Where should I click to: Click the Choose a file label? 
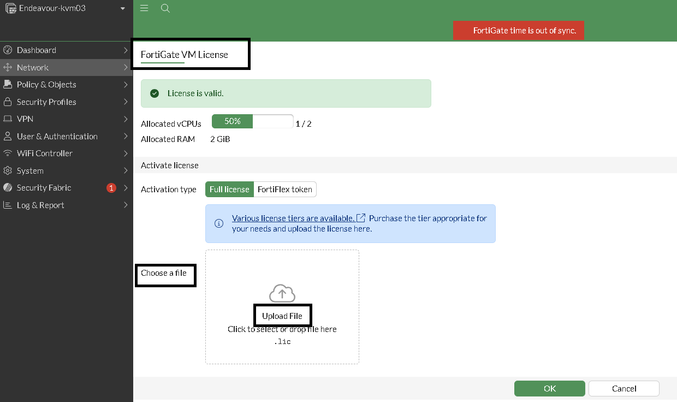[164, 273]
